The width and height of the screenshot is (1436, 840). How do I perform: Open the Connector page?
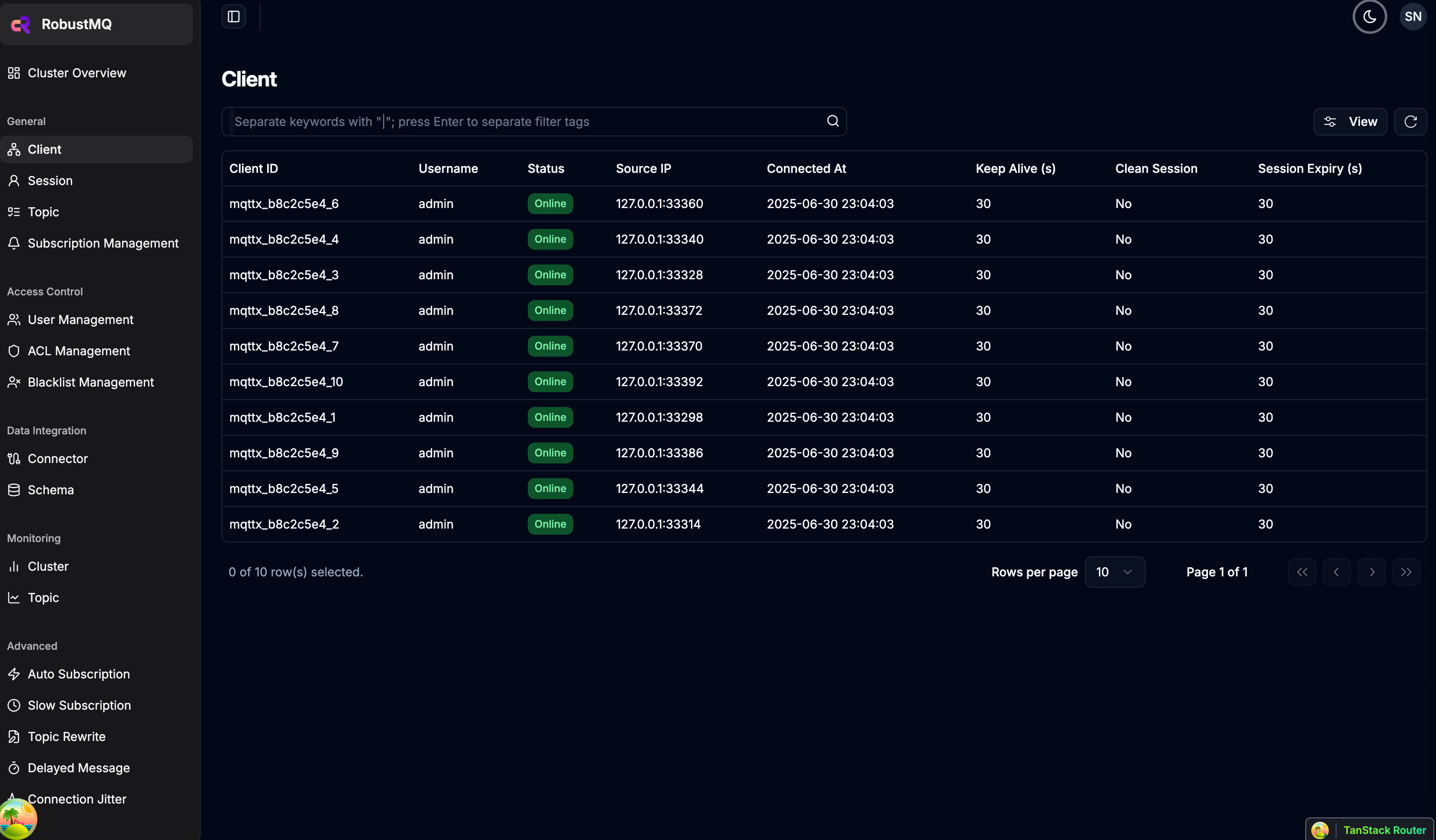[58, 459]
